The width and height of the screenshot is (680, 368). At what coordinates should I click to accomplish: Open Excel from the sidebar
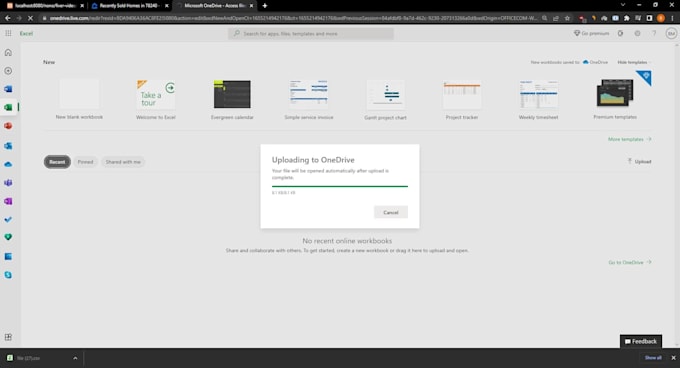coord(8,107)
